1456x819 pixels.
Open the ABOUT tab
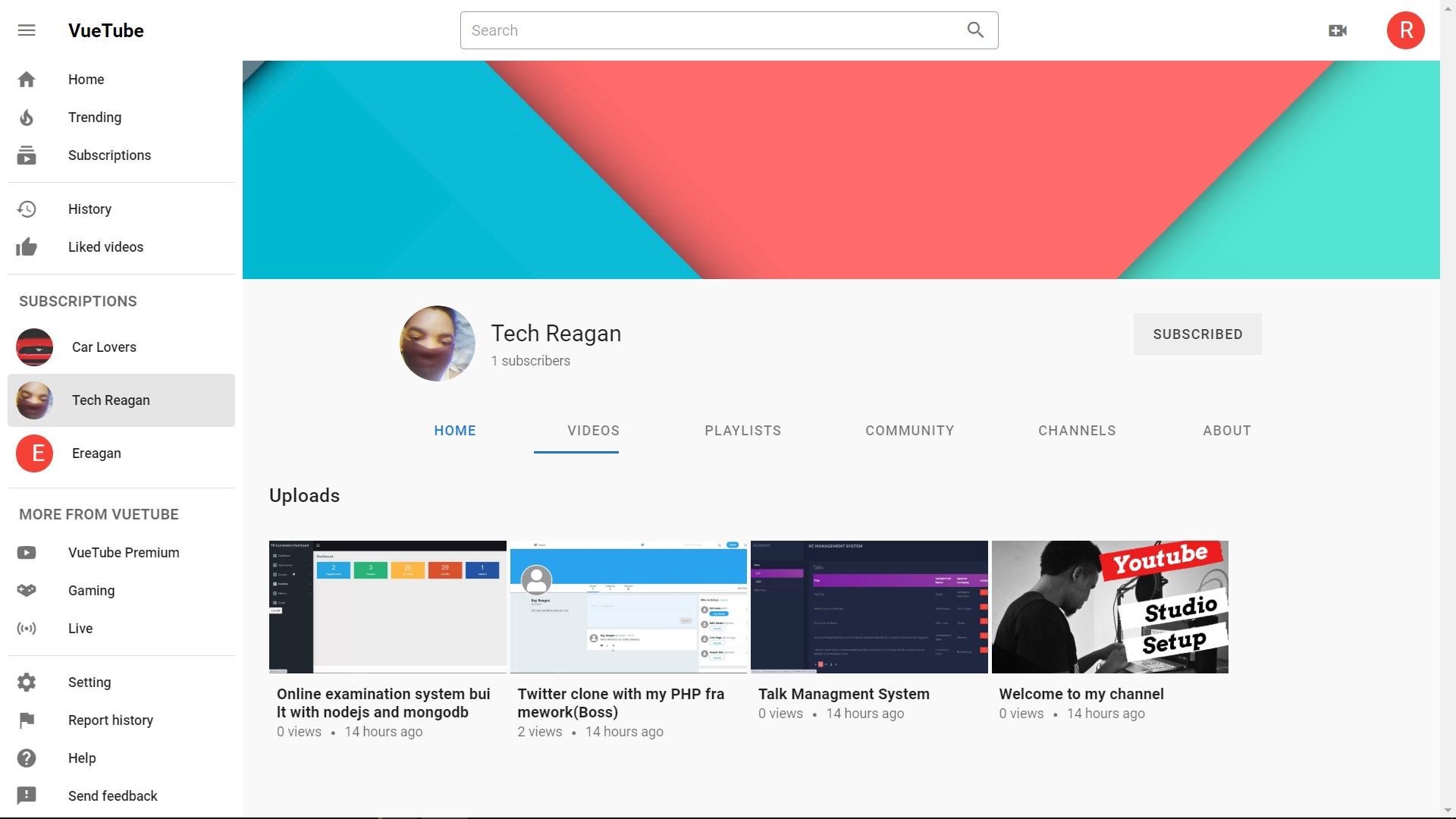point(1226,431)
